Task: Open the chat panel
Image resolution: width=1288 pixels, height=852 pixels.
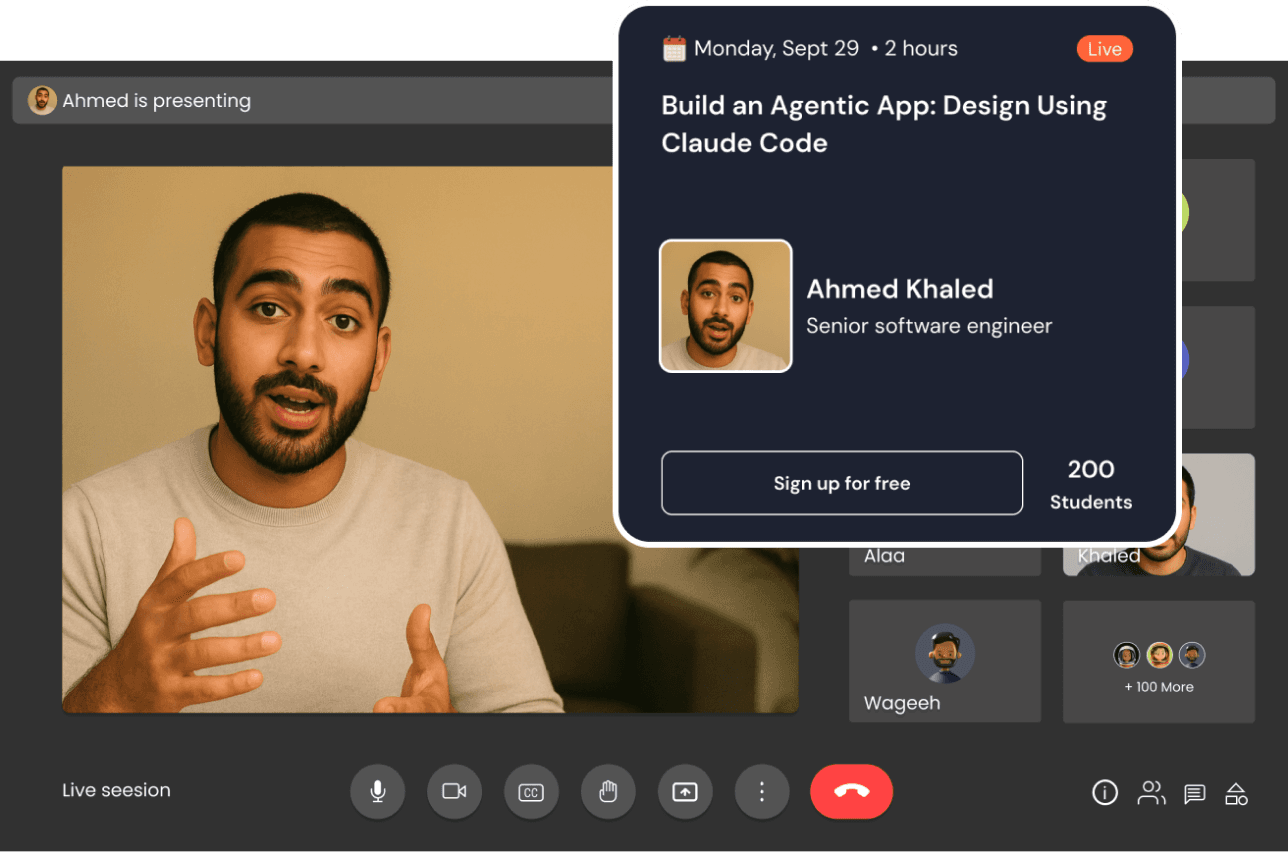Action: click(1194, 794)
